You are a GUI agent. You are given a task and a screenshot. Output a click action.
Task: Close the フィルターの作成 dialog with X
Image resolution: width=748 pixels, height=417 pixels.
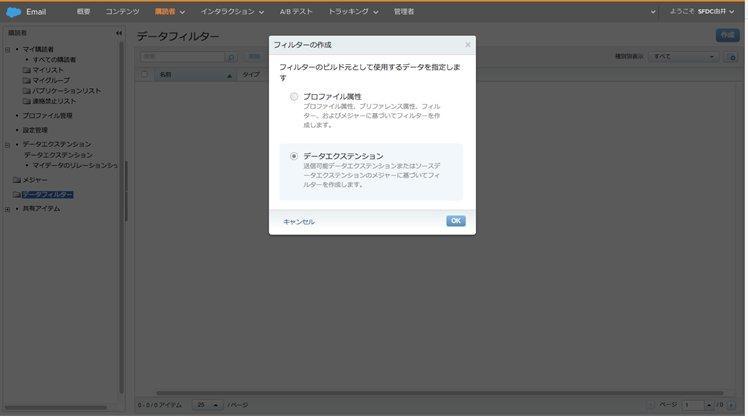pyautogui.click(x=468, y=45)
